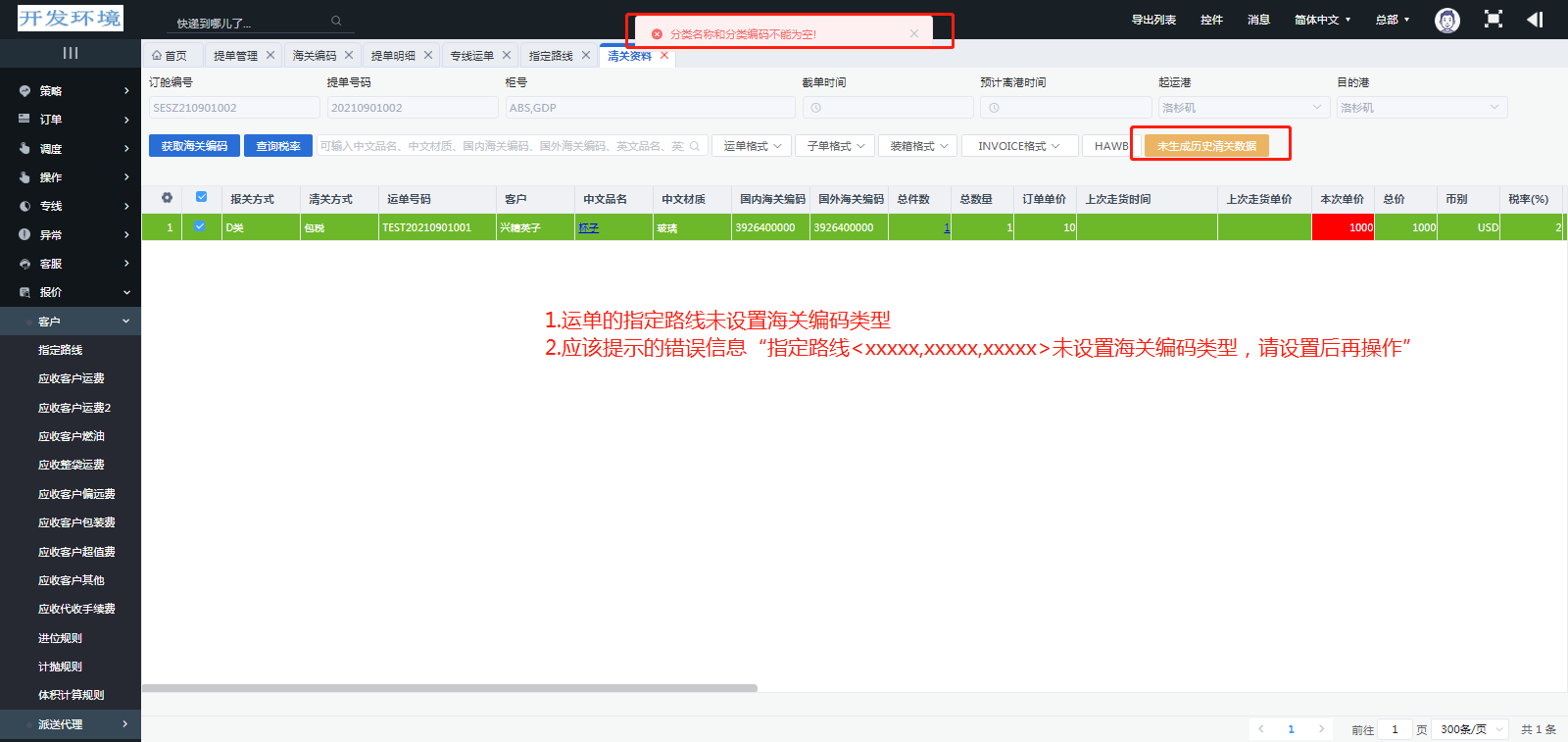Click the 专线 sidebar icon
The width and height of the screenshot is (1568, 742).
24,206
